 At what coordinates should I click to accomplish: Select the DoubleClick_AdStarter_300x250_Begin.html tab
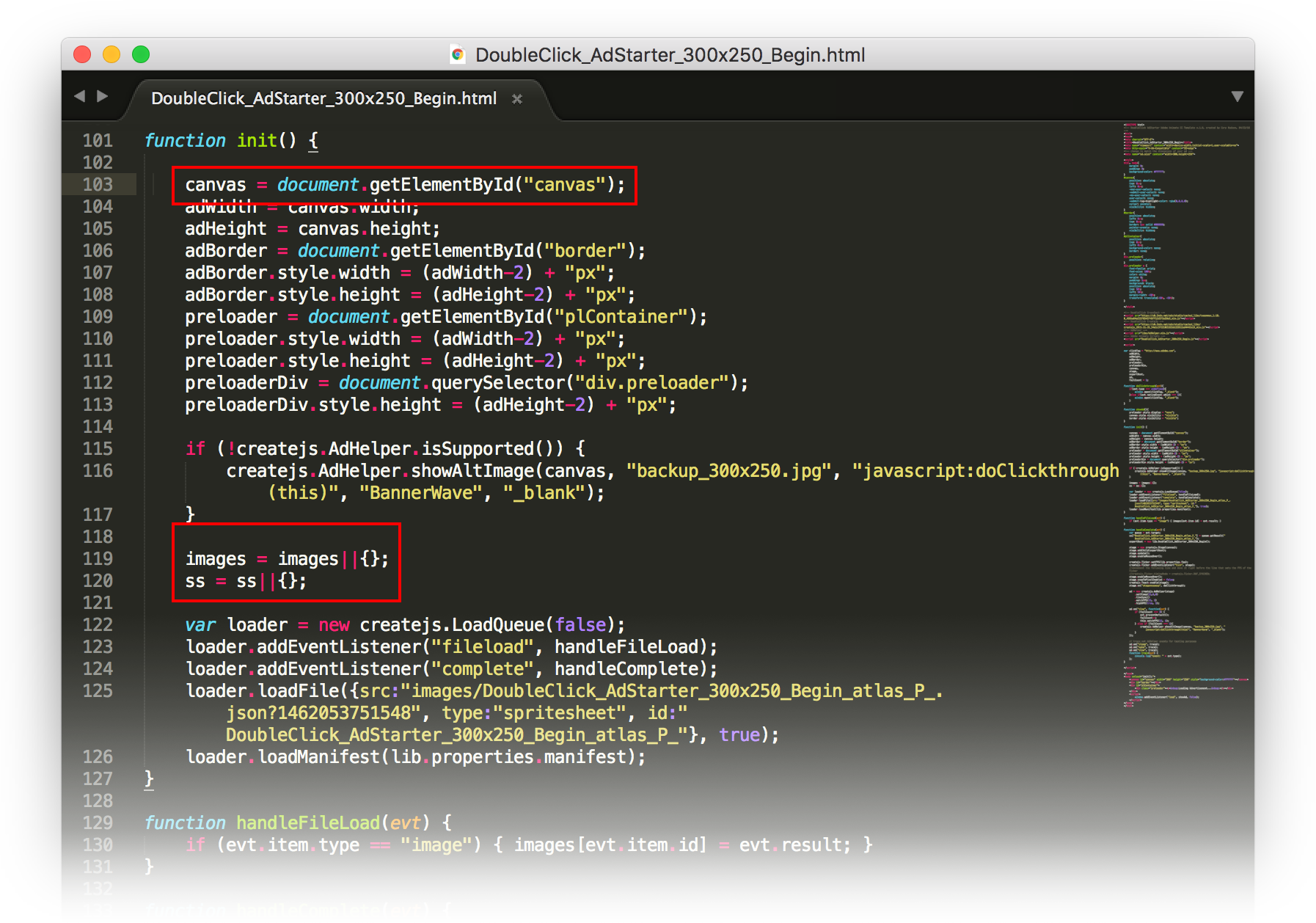pos(323,99)
